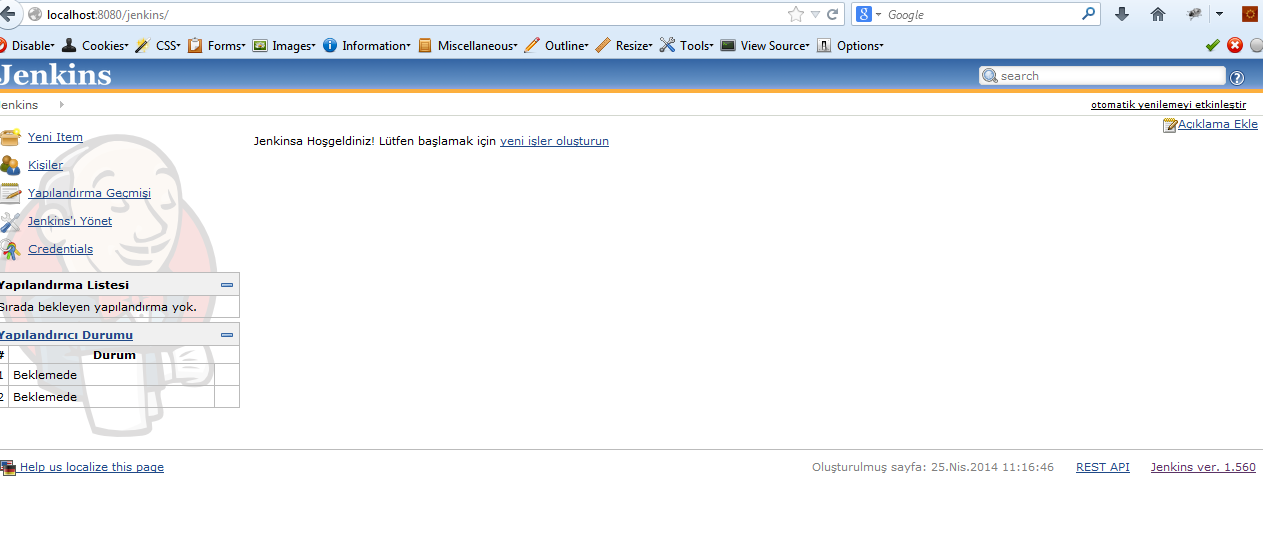Click the Jenkins'i Yönet tools icon
The image size is (1263, 548).
[10, 221]
